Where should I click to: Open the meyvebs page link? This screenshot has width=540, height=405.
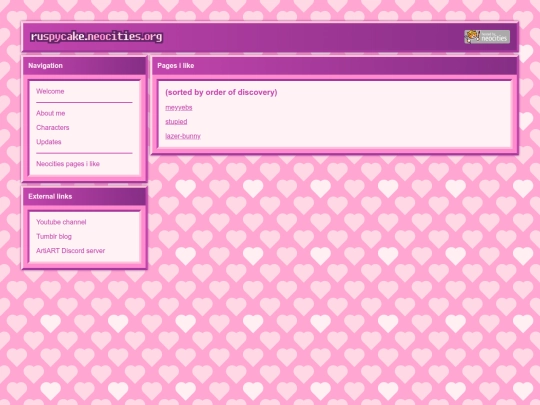click(179, 107)
